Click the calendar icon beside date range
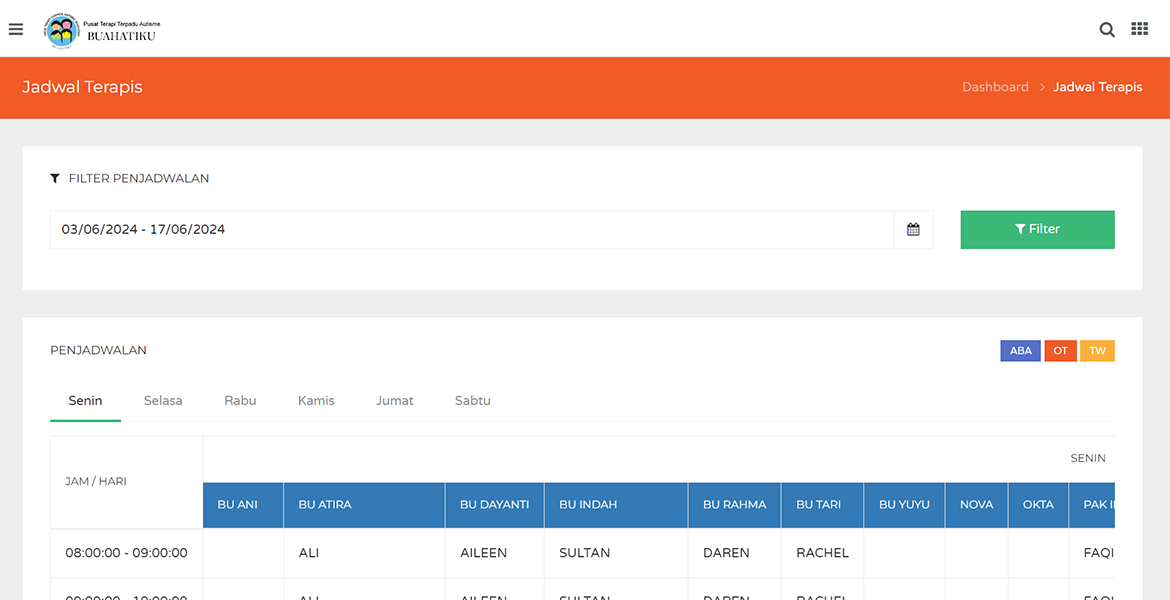The image size is (1170, 600). pos(913,230)
